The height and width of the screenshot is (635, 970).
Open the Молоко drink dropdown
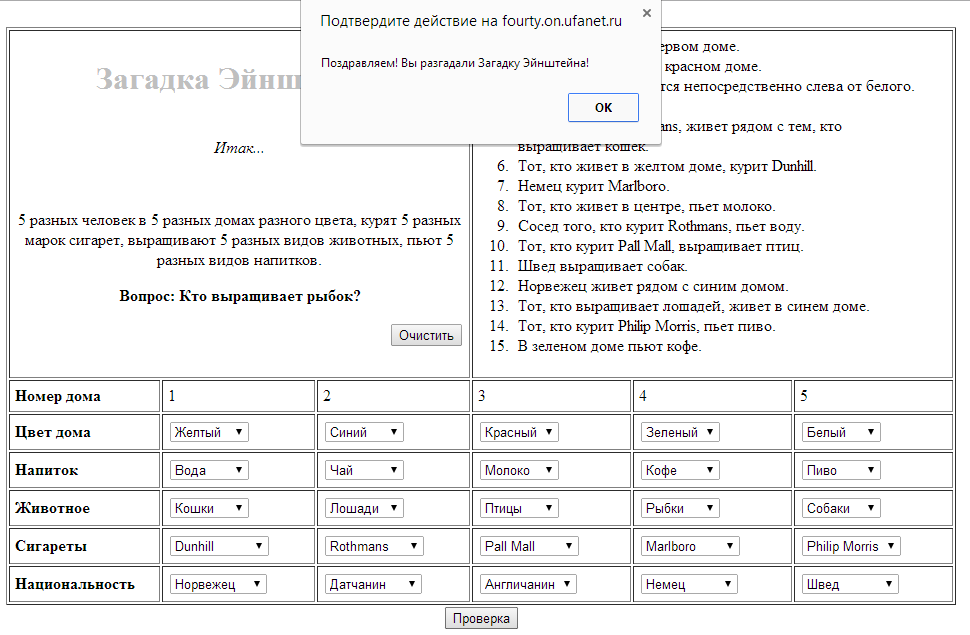click(519, 470)
